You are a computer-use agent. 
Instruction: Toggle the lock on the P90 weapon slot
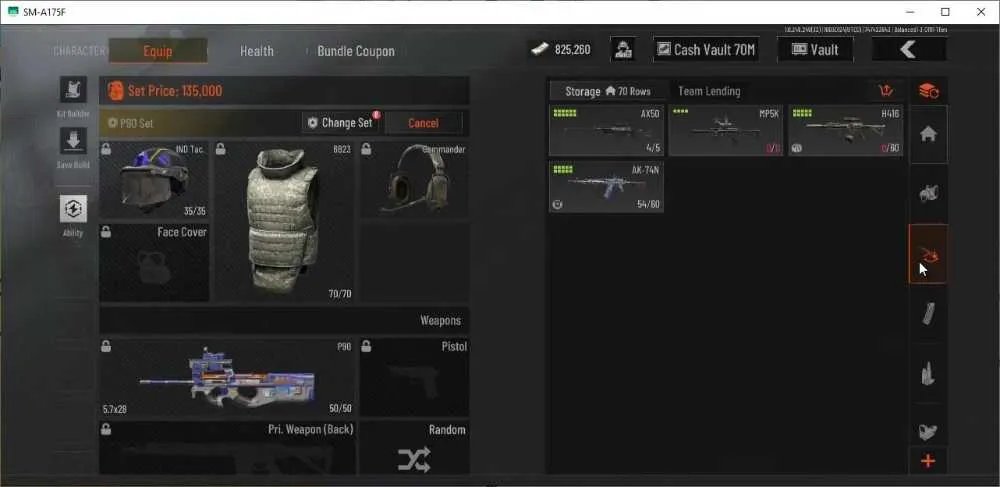click(x=106, y=346)
